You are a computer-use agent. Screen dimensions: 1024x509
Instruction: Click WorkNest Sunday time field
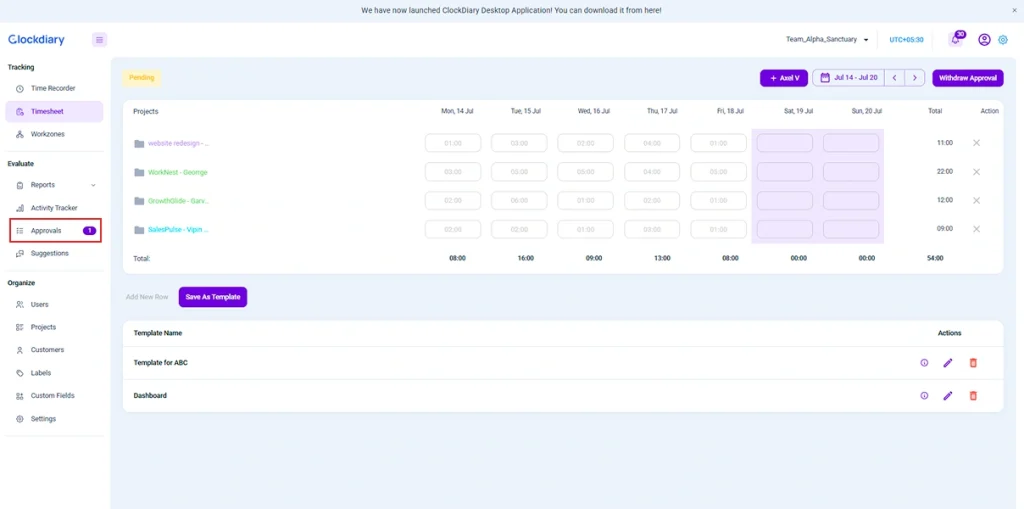851,172
